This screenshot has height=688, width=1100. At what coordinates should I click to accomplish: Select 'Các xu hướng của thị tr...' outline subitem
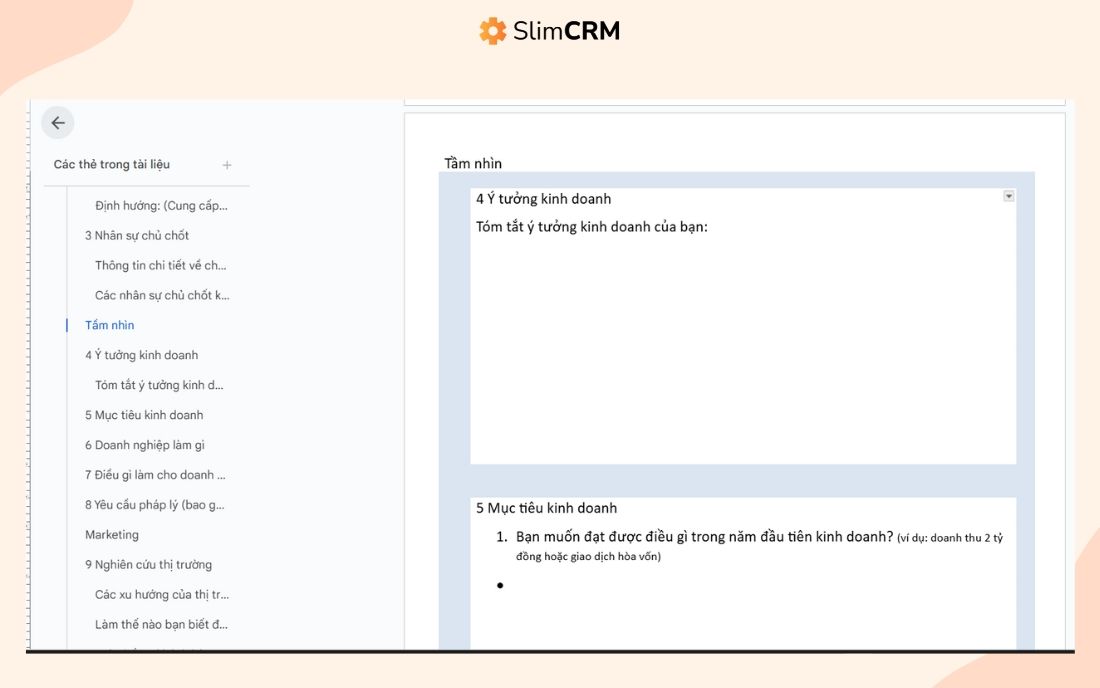(x=162, y=595)
